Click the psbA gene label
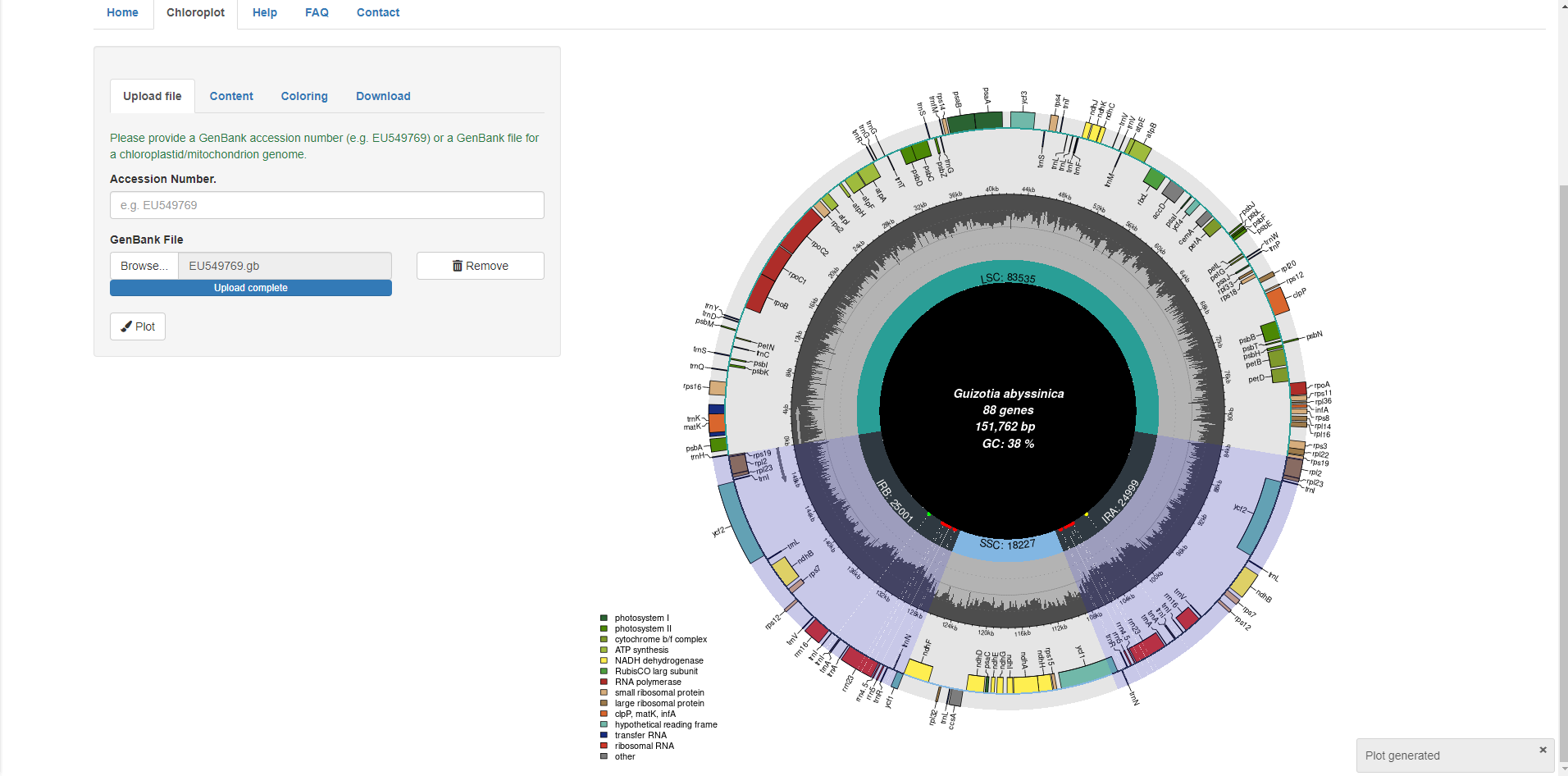Viewport: 1568px width, 776px height. 694,448
